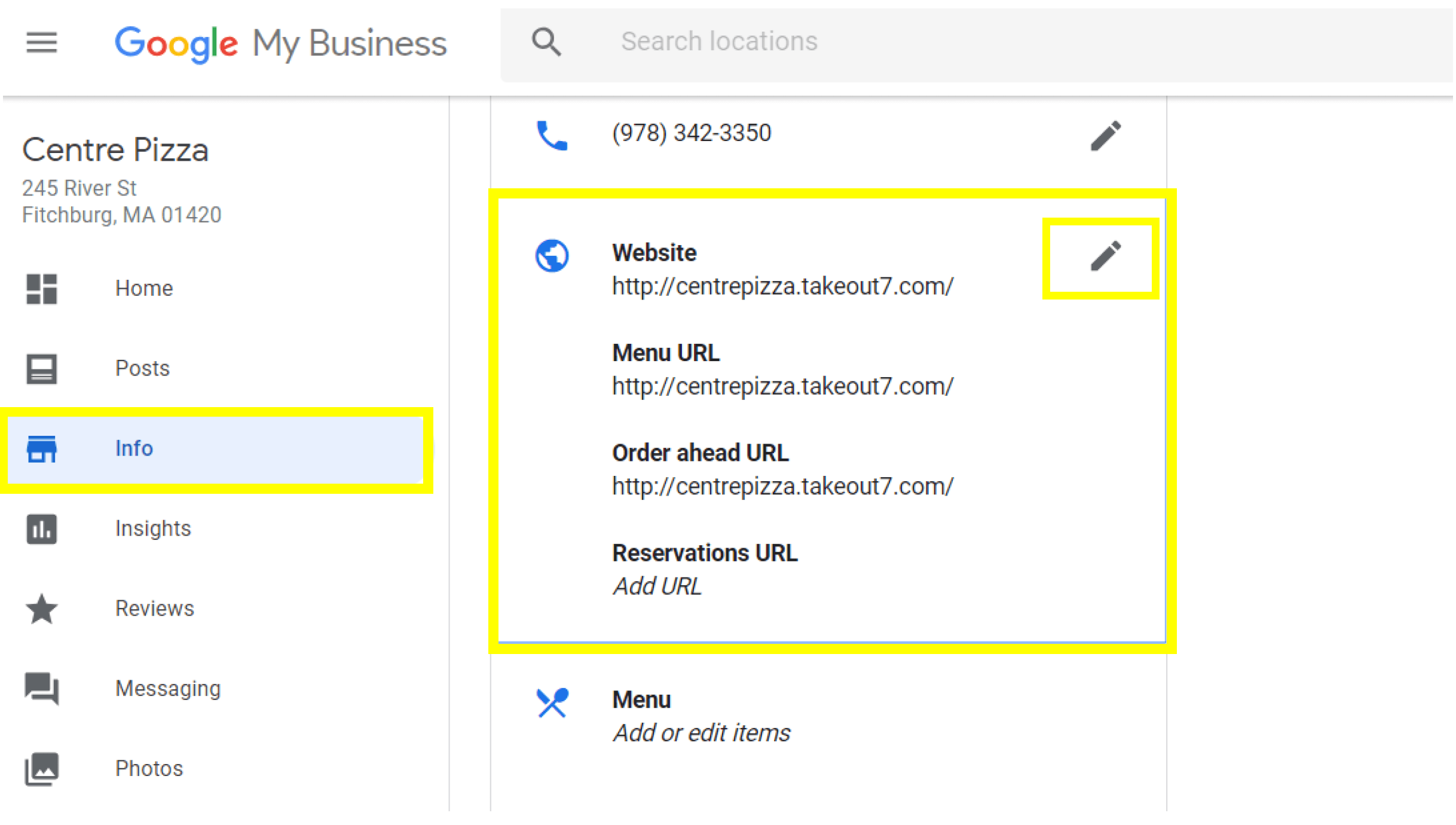Click the Website URL centrepizza.takeout7.com
Screen dimensions: 1456x825
point(784,286)
